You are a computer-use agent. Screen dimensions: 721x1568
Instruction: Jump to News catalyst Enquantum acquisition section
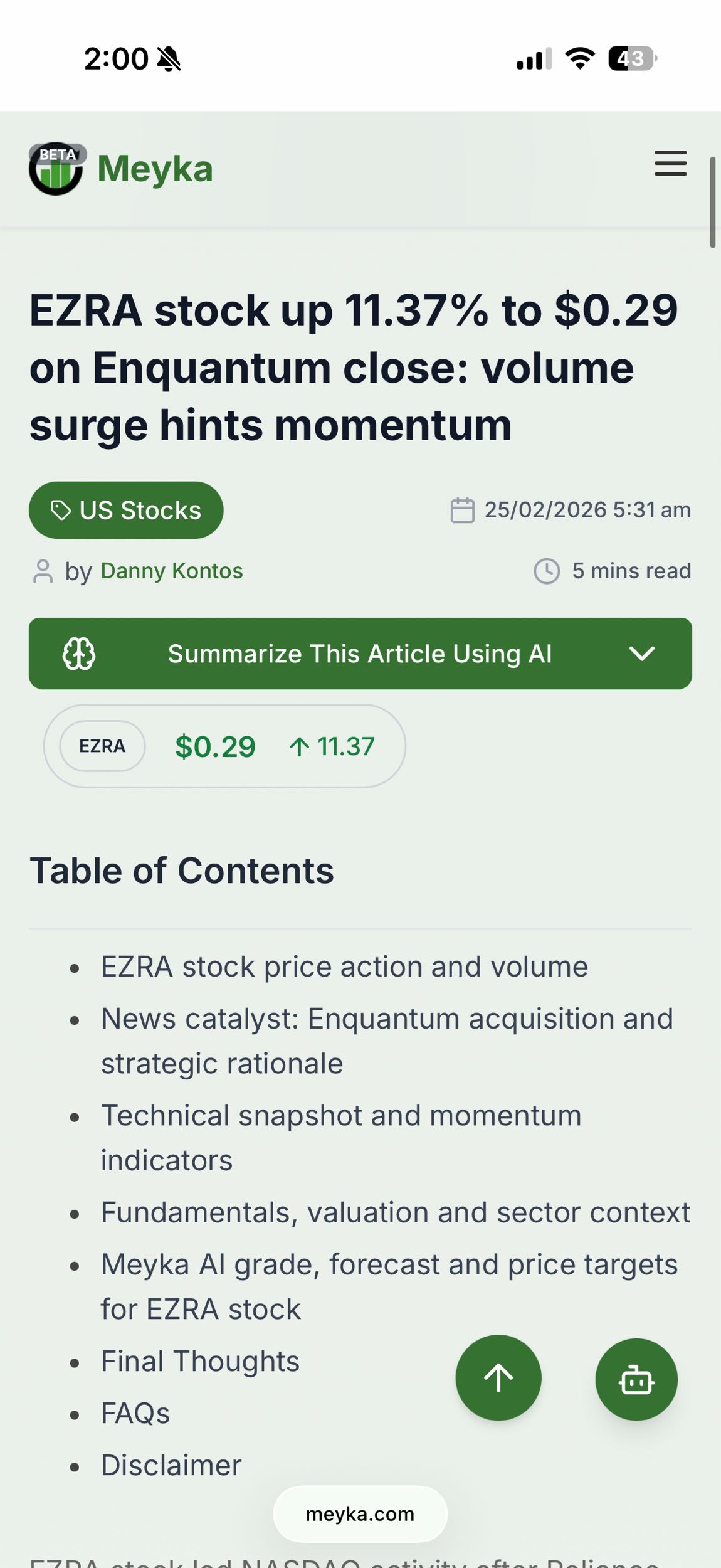tap(387, 1041)
